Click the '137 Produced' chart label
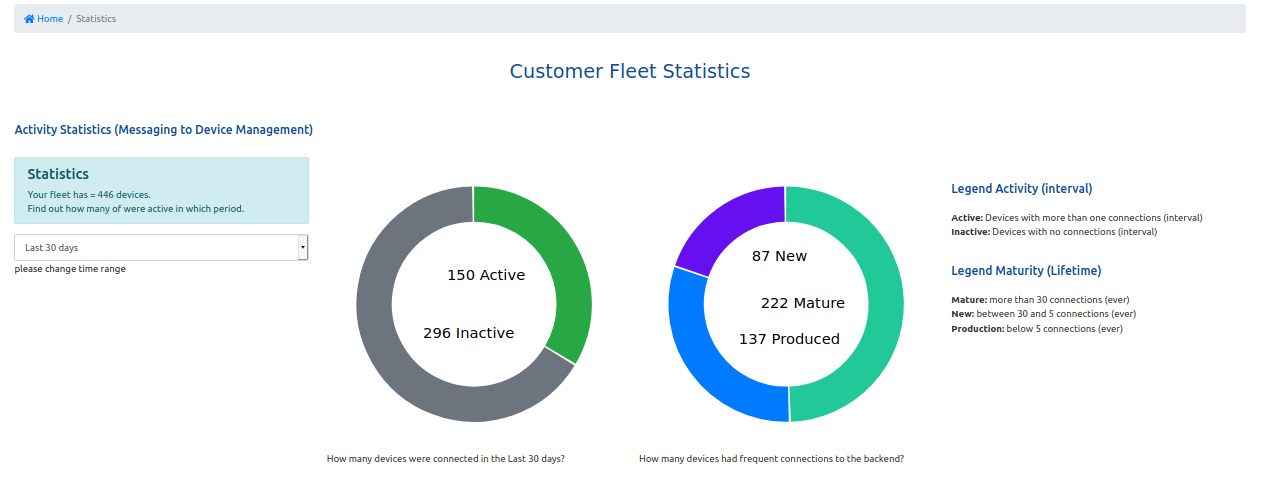1262x490 pixels. point(789,339)
